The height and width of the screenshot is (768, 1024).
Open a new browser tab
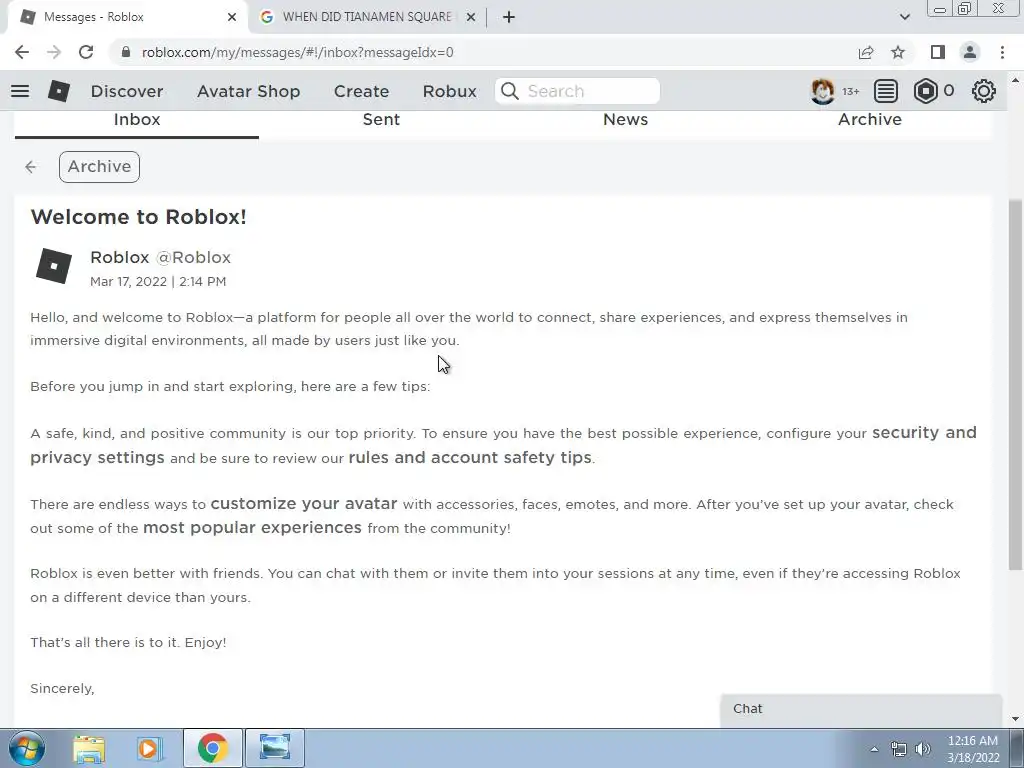coord(509,17)
